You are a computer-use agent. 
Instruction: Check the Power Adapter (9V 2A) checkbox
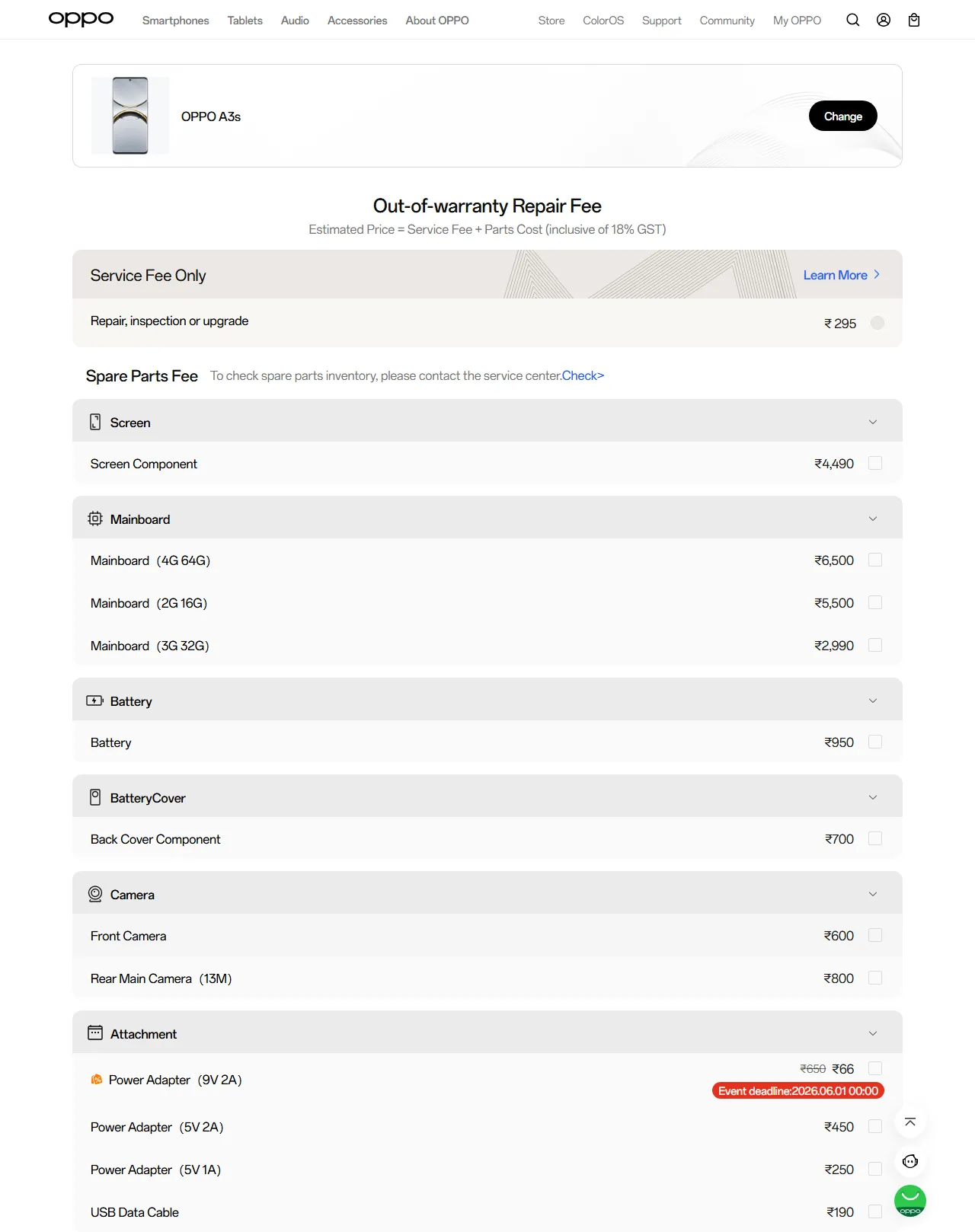click(875, 1068)
